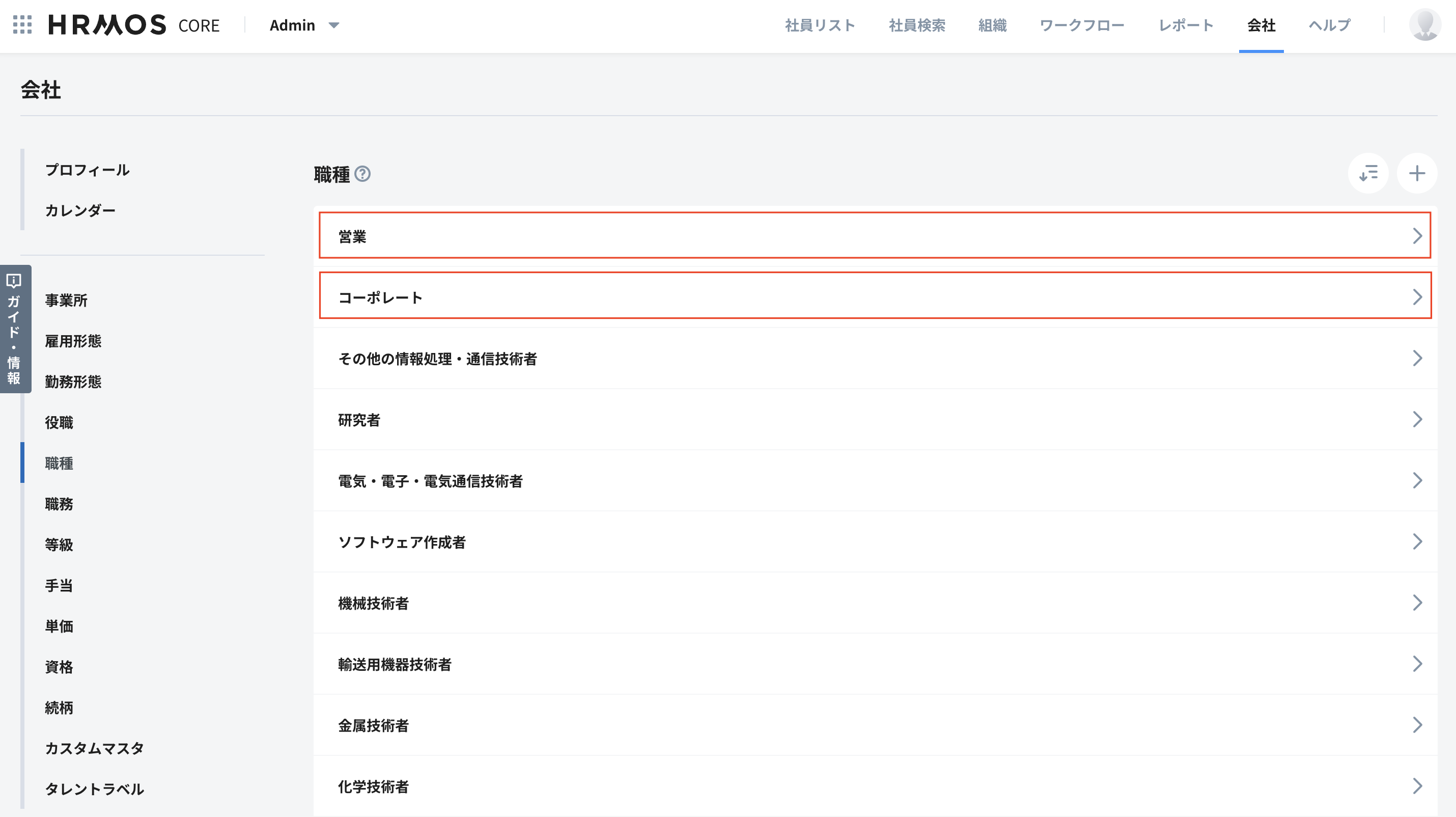Open the Admin dropdown menu
The image size is (1456, 817).
pos(304,25)
